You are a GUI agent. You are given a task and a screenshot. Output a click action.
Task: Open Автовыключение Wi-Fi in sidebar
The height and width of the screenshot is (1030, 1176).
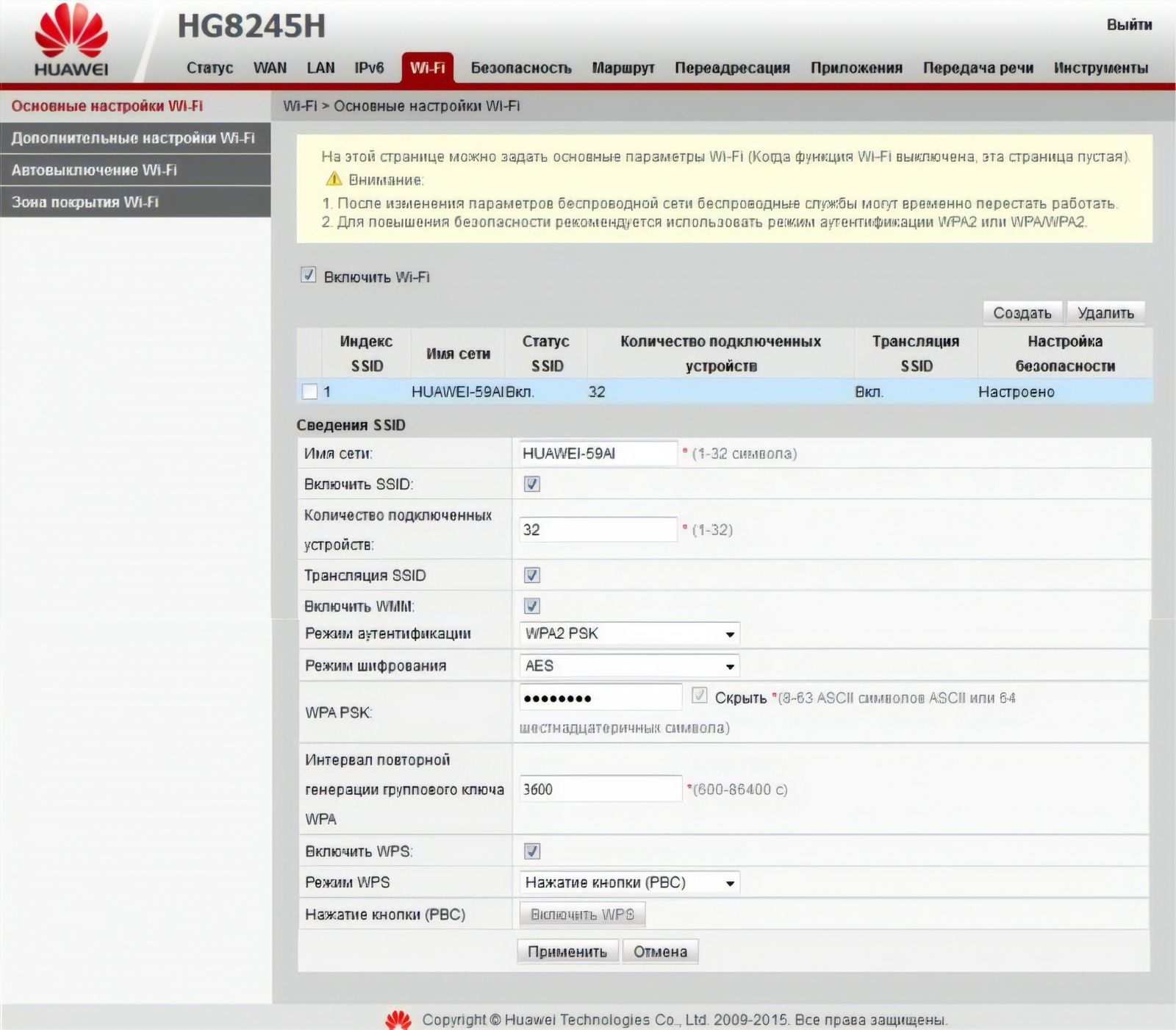click(135, 170)
